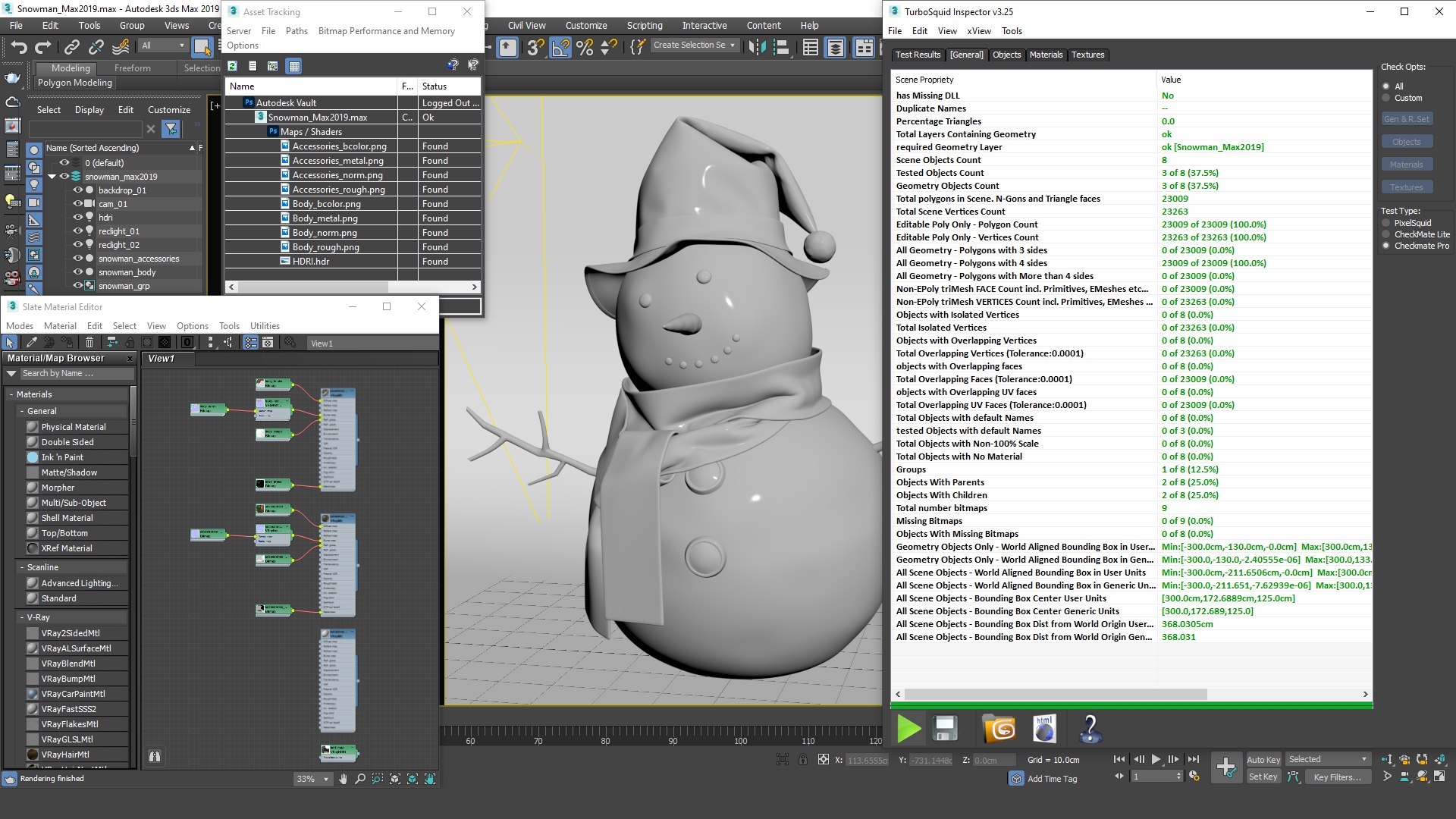Open Paths menu in Asset Tracking

297,31
